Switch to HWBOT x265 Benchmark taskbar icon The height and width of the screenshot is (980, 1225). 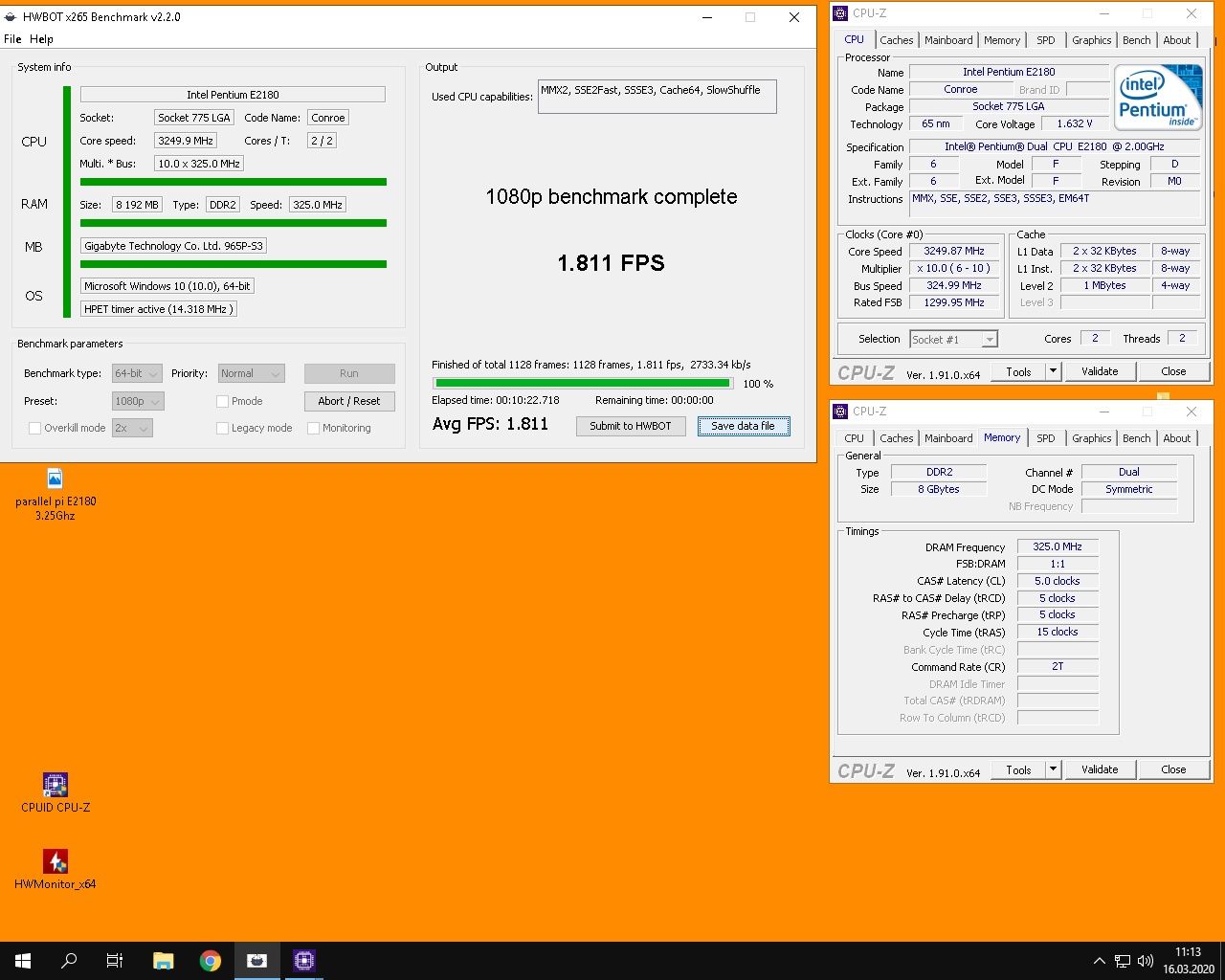(257, 961)
